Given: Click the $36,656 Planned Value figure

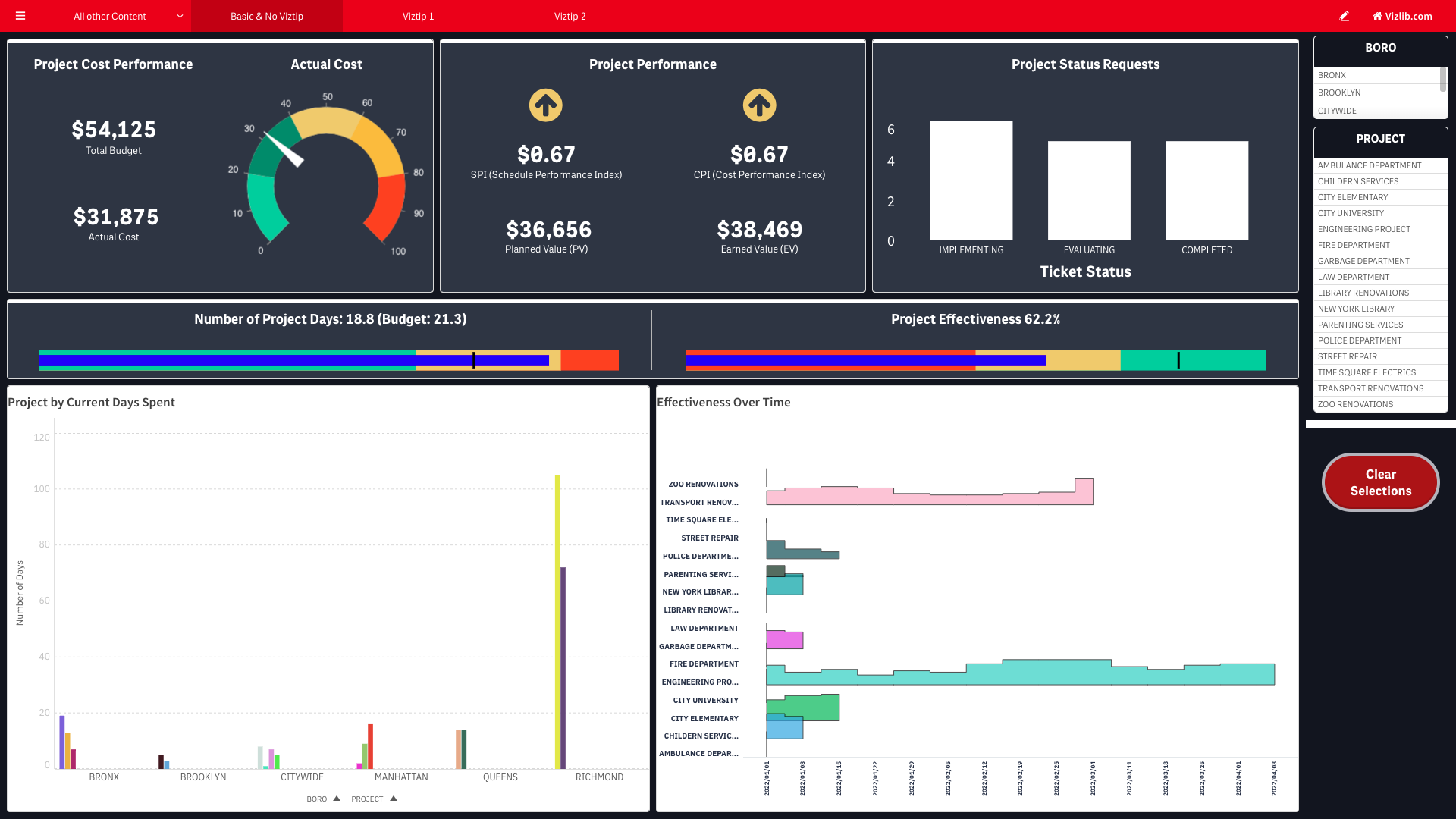Looking at the screenshot, I should pyautogui.click(x=548, y=230).
